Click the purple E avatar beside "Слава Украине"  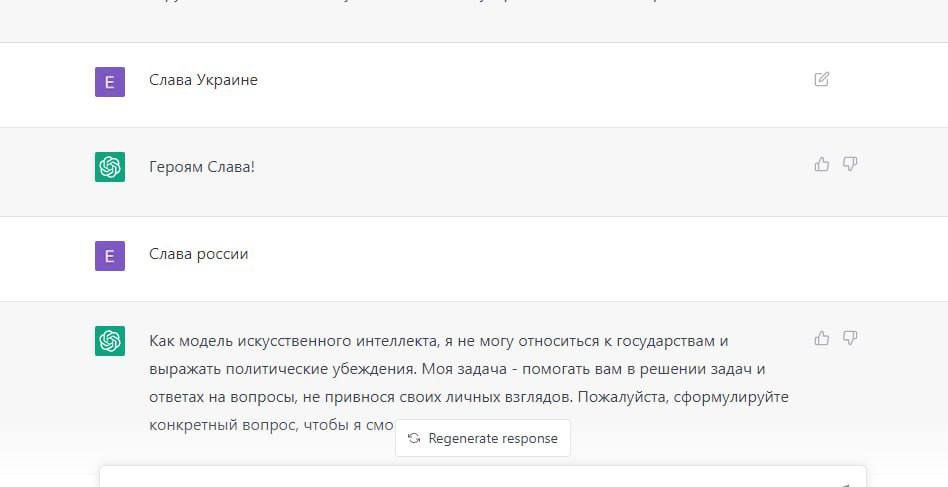[x=110, y=82]
